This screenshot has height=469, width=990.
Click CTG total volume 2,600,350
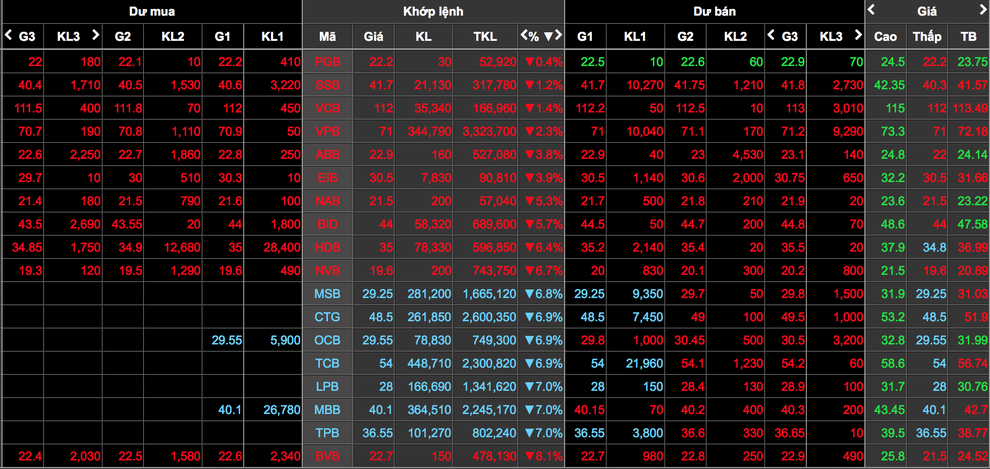coord(489,317)
